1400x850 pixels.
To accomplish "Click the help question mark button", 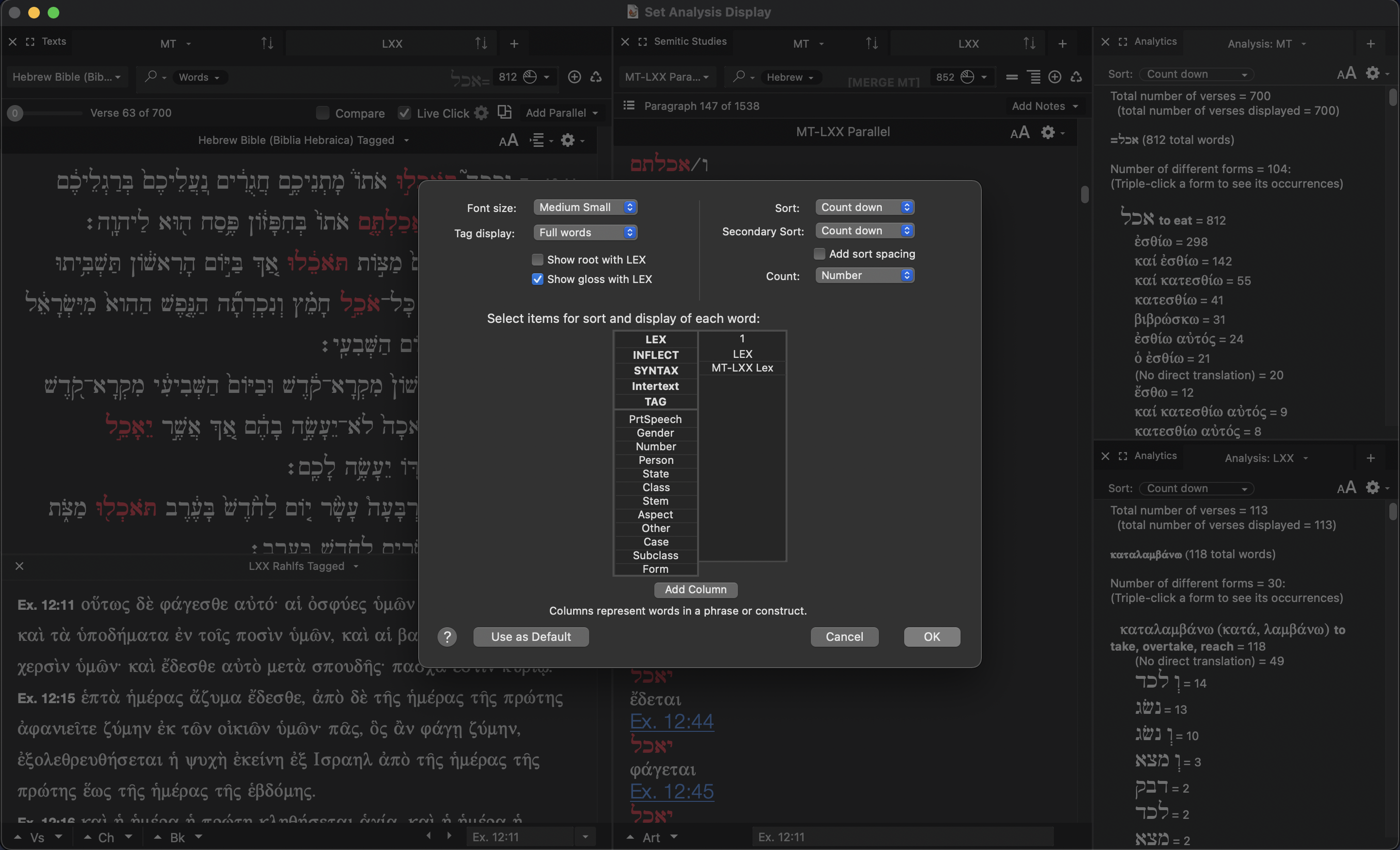I will pyautogui.click(x=447, y=637).
